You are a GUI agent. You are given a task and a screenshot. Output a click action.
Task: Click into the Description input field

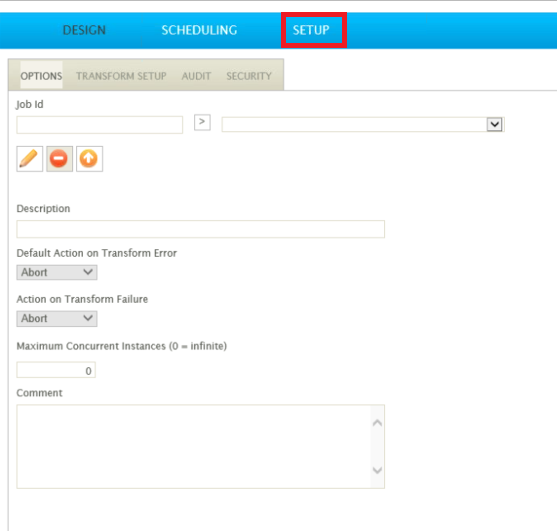pyautogui.click(x=200, y=229)
